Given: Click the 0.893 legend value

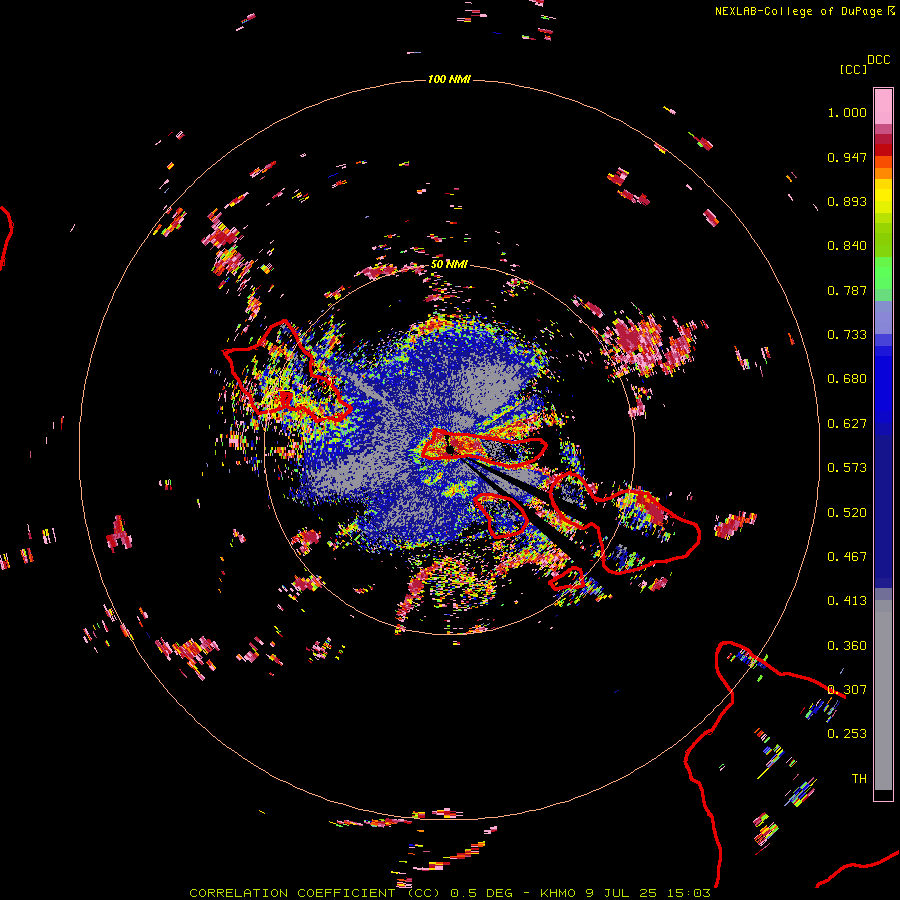Looking at the screenshot, I should coord(847,201).
